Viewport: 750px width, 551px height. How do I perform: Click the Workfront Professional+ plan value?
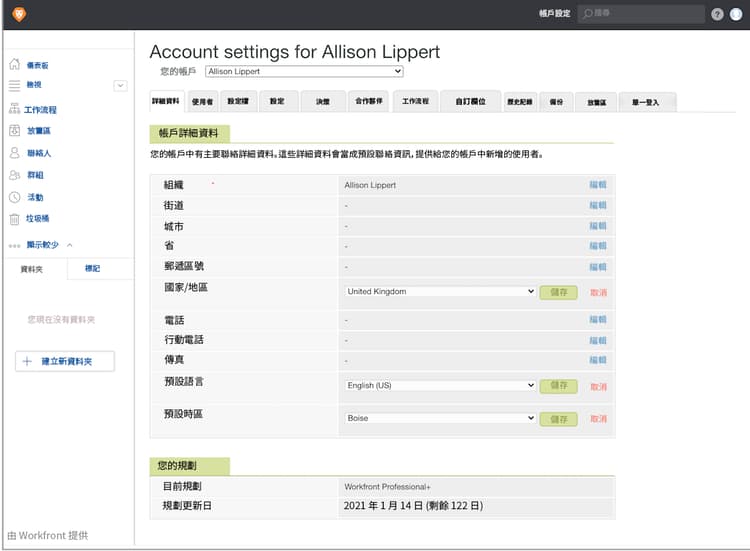(x=387, y=486)
